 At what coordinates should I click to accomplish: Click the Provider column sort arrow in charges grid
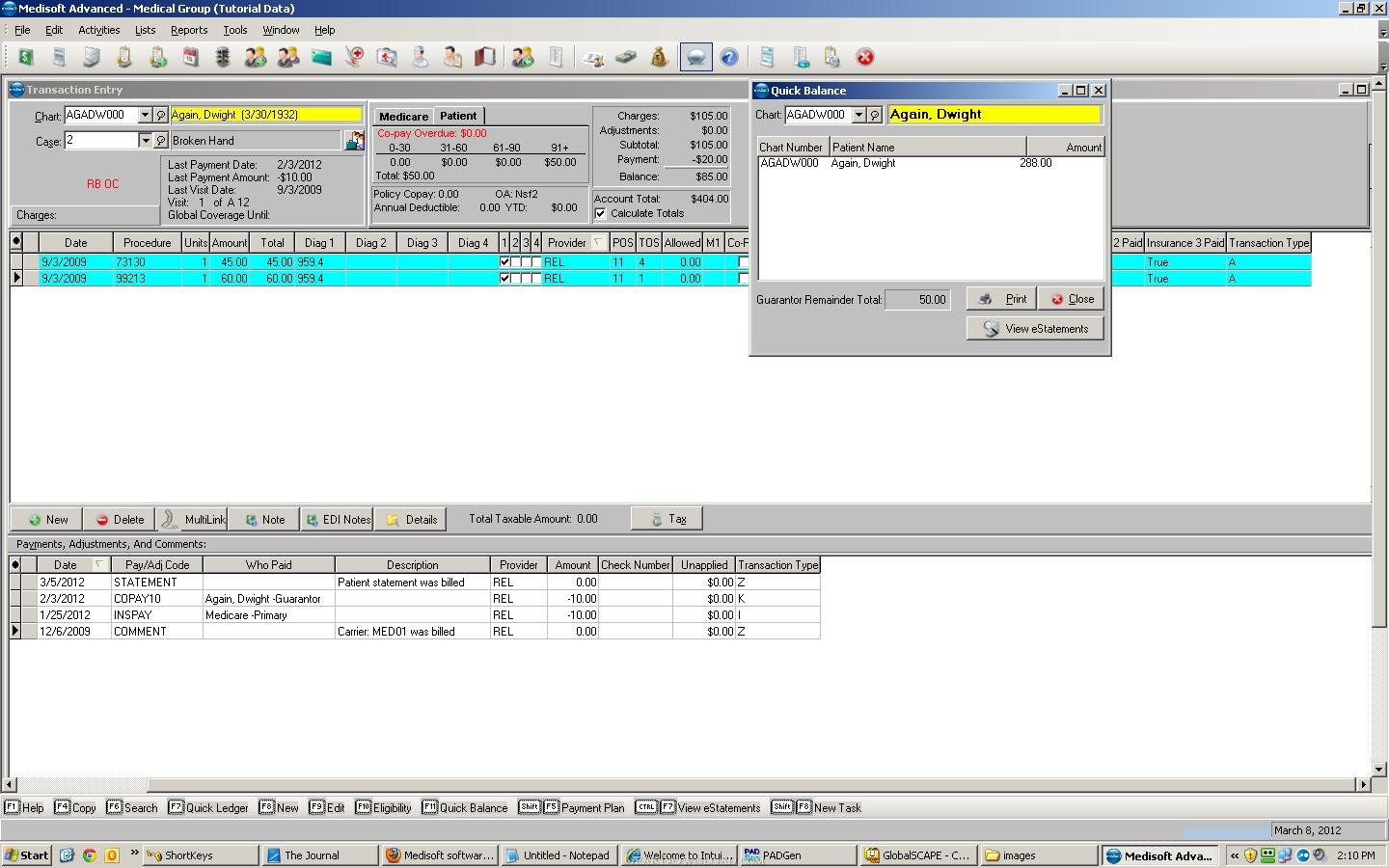(x=598, y=243)
